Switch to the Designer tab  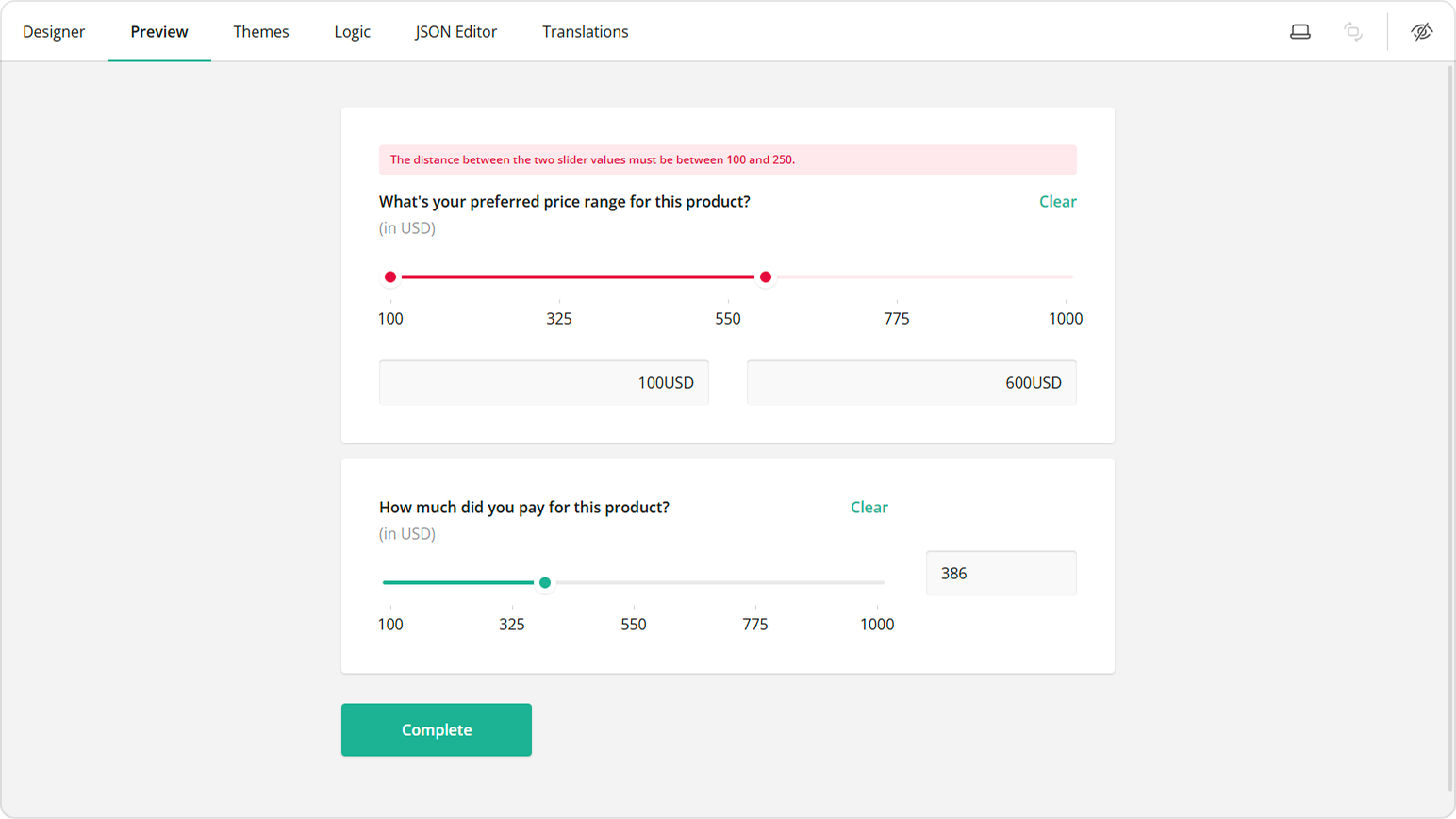click(x=54, y=30)
